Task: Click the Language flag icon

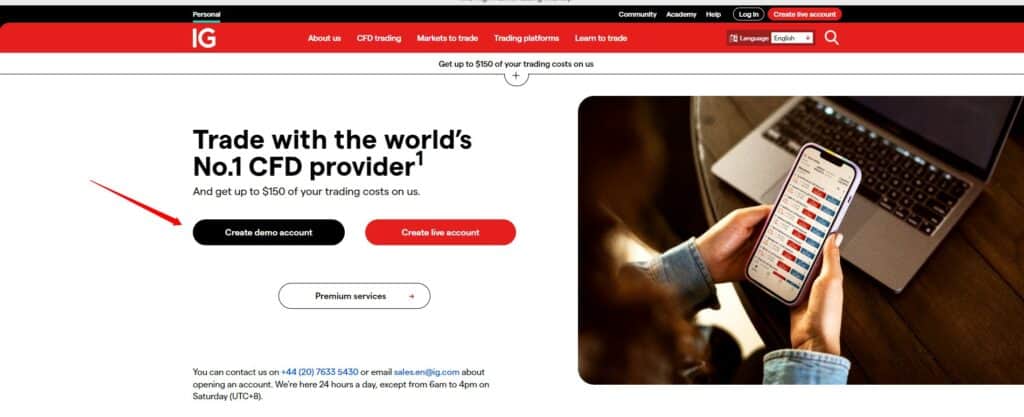Action: tap(733, 39)
